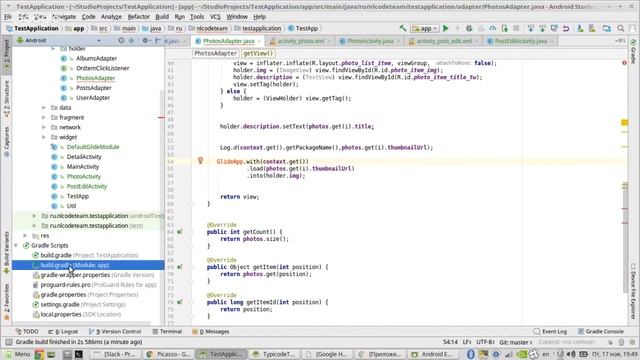Toggle the Favorites side panel
The image size is (640, 360).
click(x=6, y=301)
